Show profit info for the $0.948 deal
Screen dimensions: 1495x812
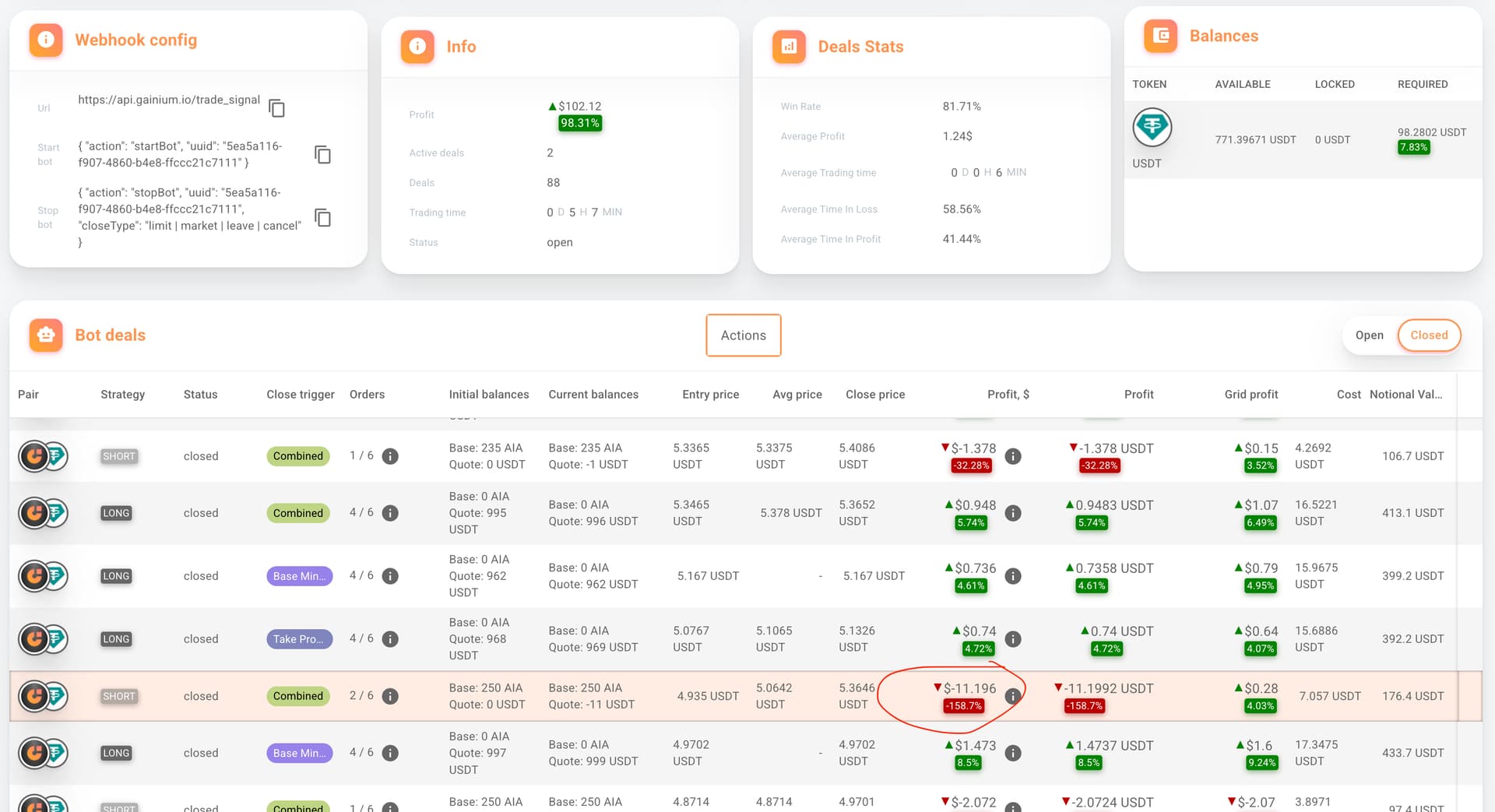click(x=1012, y=513)
